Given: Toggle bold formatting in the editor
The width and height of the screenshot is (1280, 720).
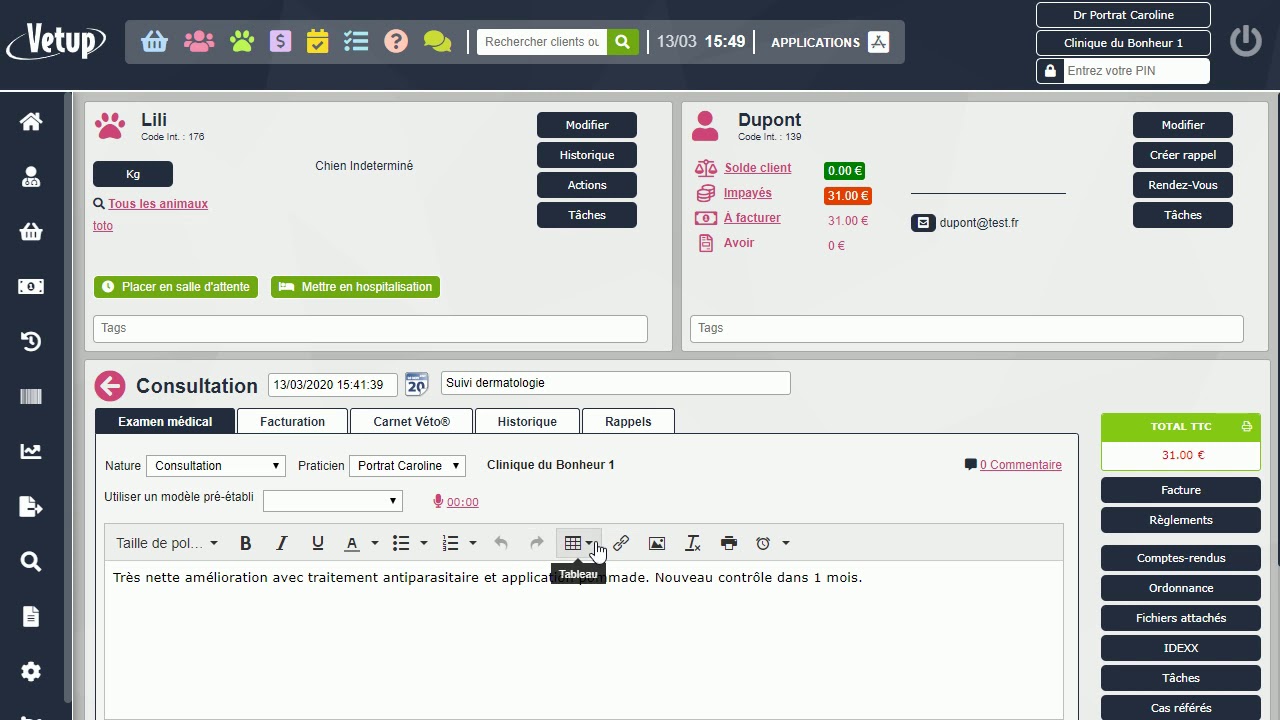Looking at the screenshot, I should pyautogui.click(x=246, y=543).
